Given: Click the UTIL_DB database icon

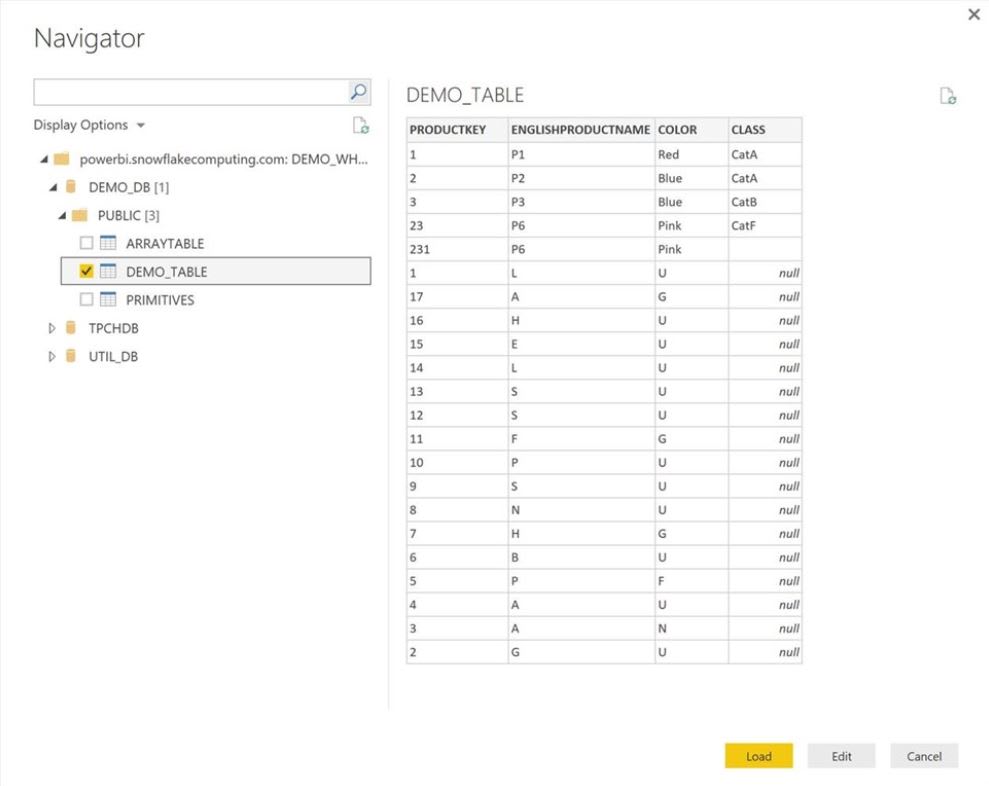Looking at the screenshot, I should tap(71, 356).
